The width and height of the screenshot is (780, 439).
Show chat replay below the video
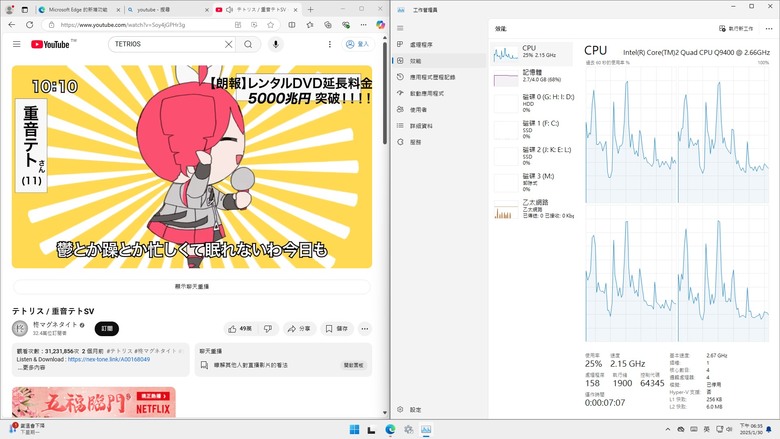[x=192, y=286]
